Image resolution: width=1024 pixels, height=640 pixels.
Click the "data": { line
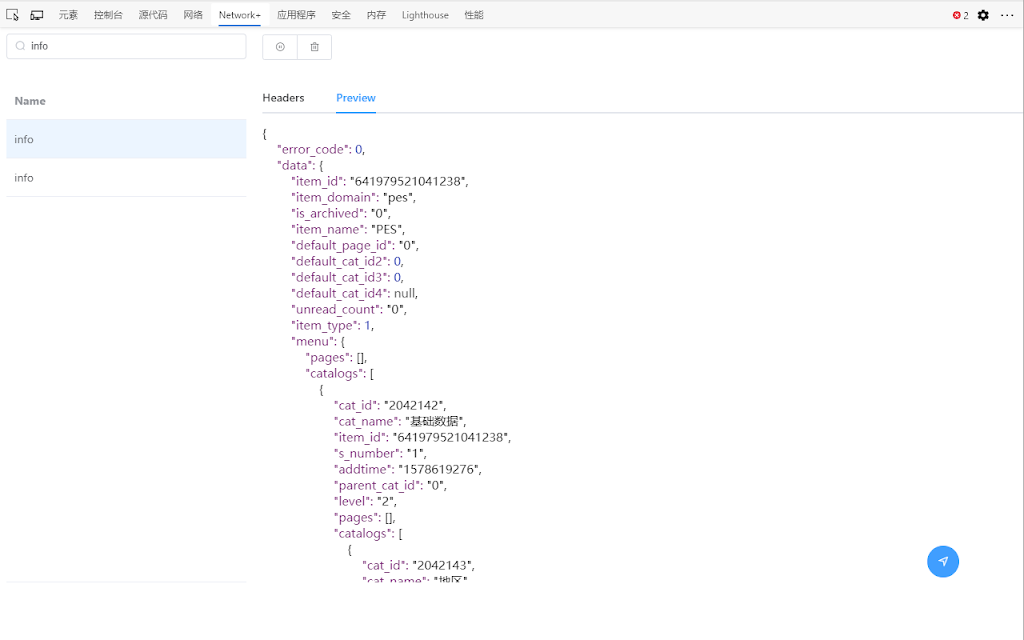pyautogui.click(x=300, y=165)
